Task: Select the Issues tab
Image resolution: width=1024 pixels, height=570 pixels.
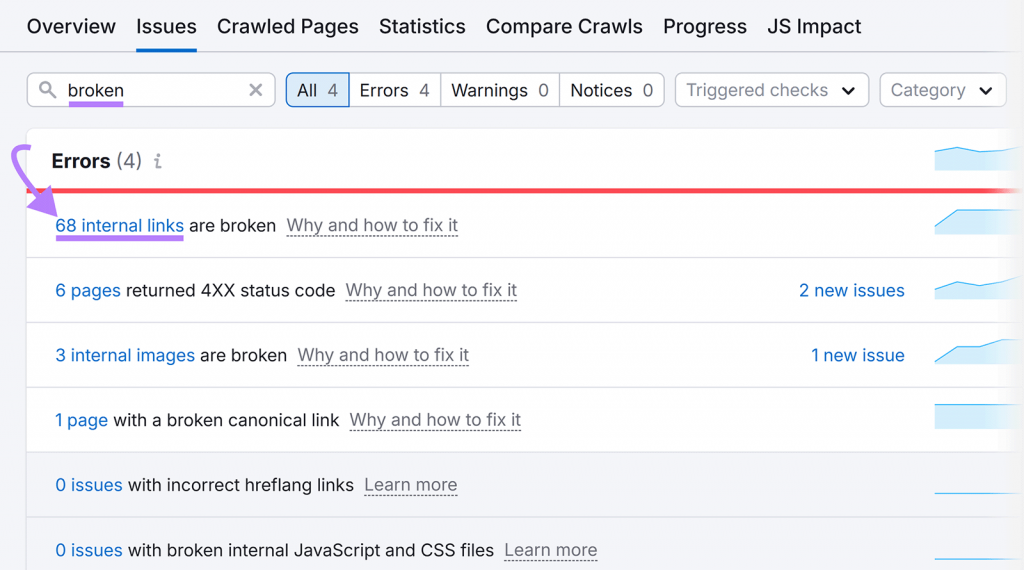Action: tap(166, 26)
